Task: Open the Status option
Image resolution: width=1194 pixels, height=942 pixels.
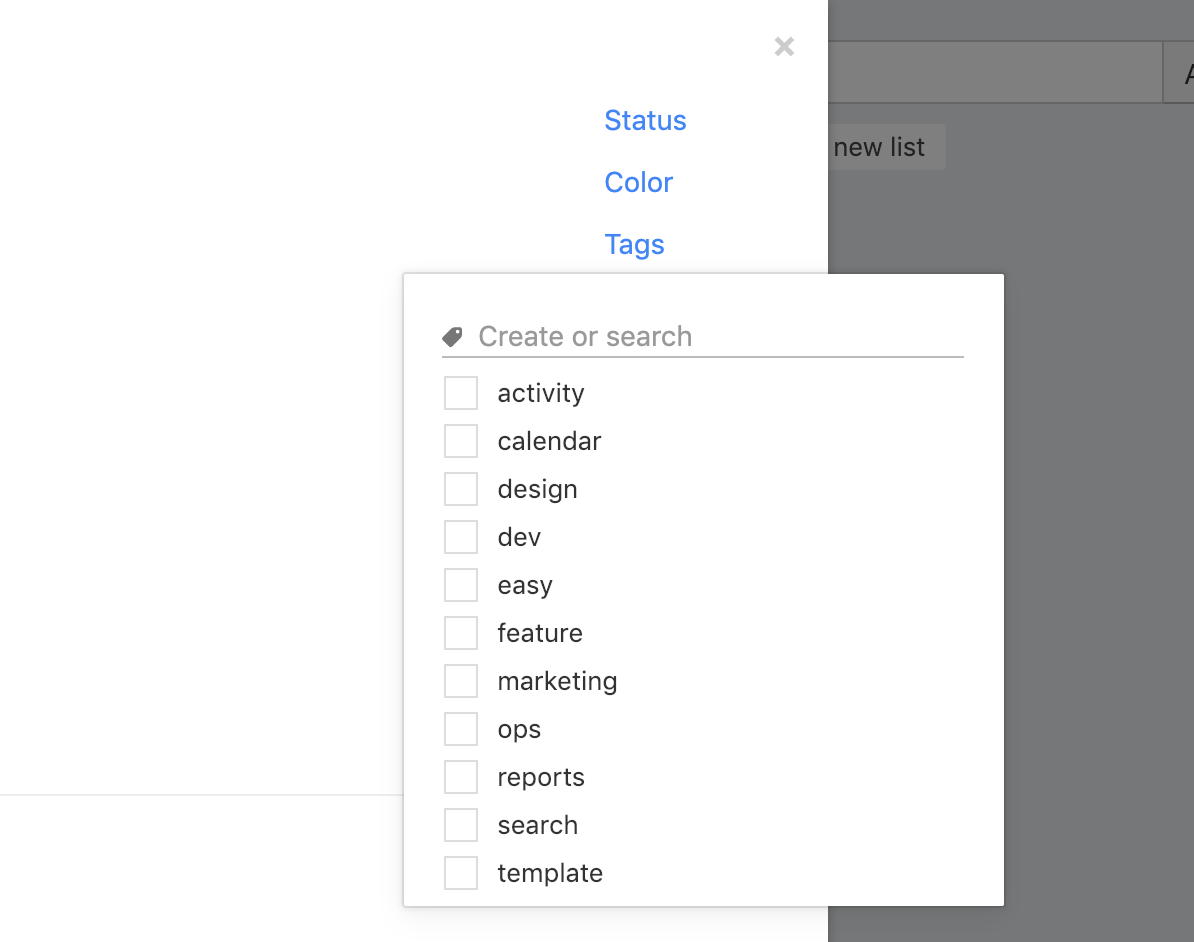Action: click(645, 120)
